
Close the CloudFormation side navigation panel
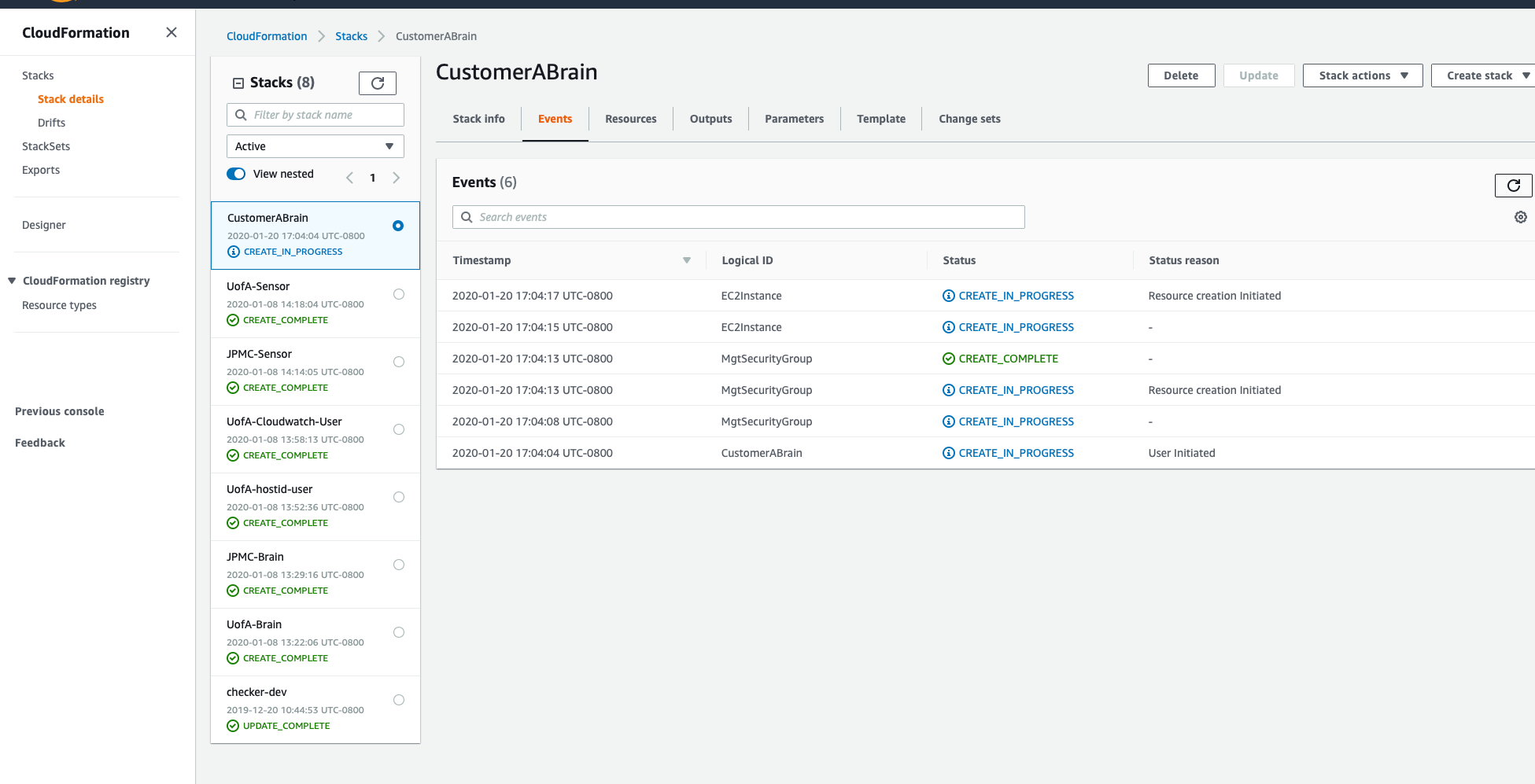[x=172, y=32]
